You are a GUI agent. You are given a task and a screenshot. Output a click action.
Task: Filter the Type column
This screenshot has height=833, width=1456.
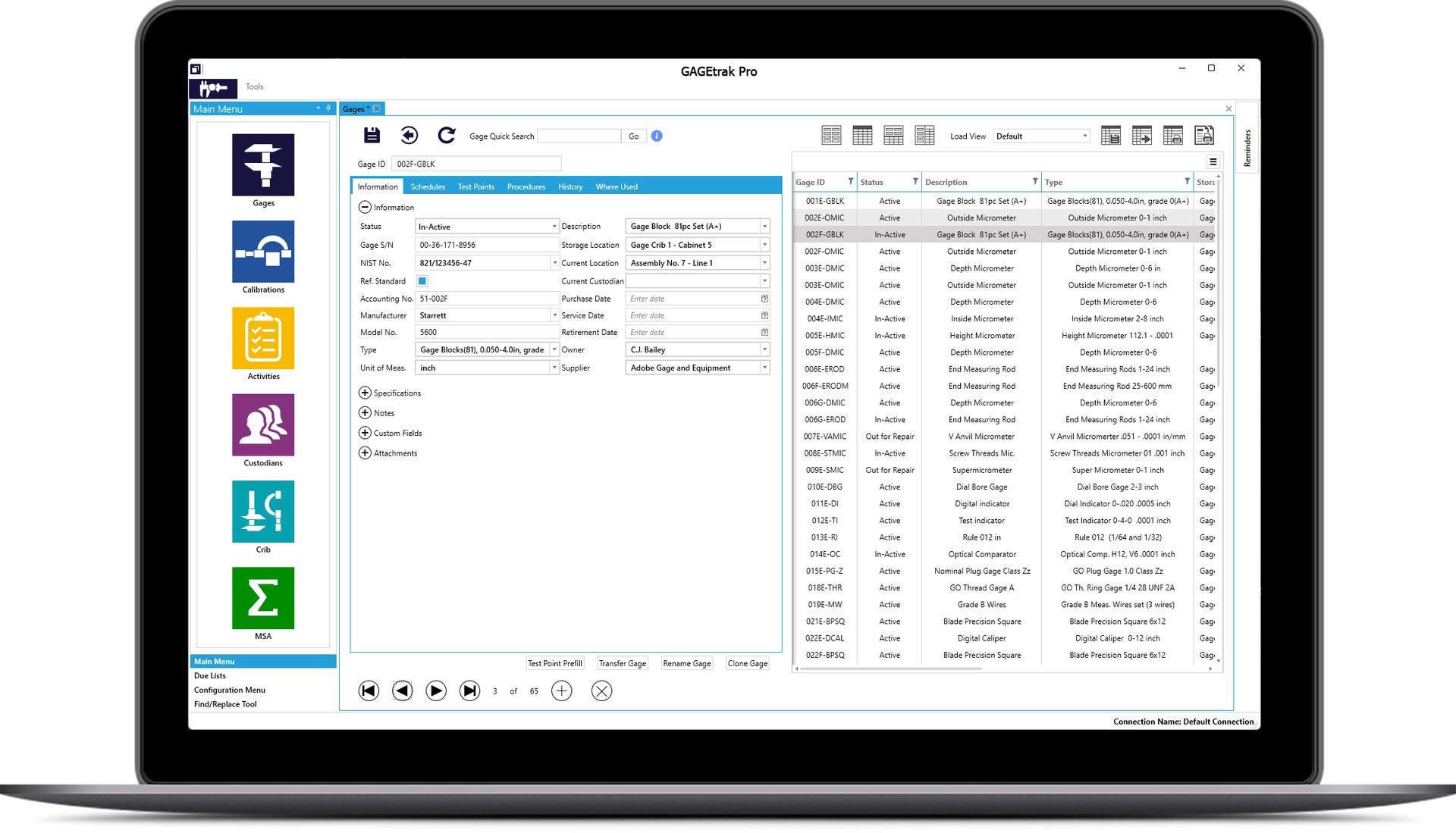click(x=1188, y=182)
